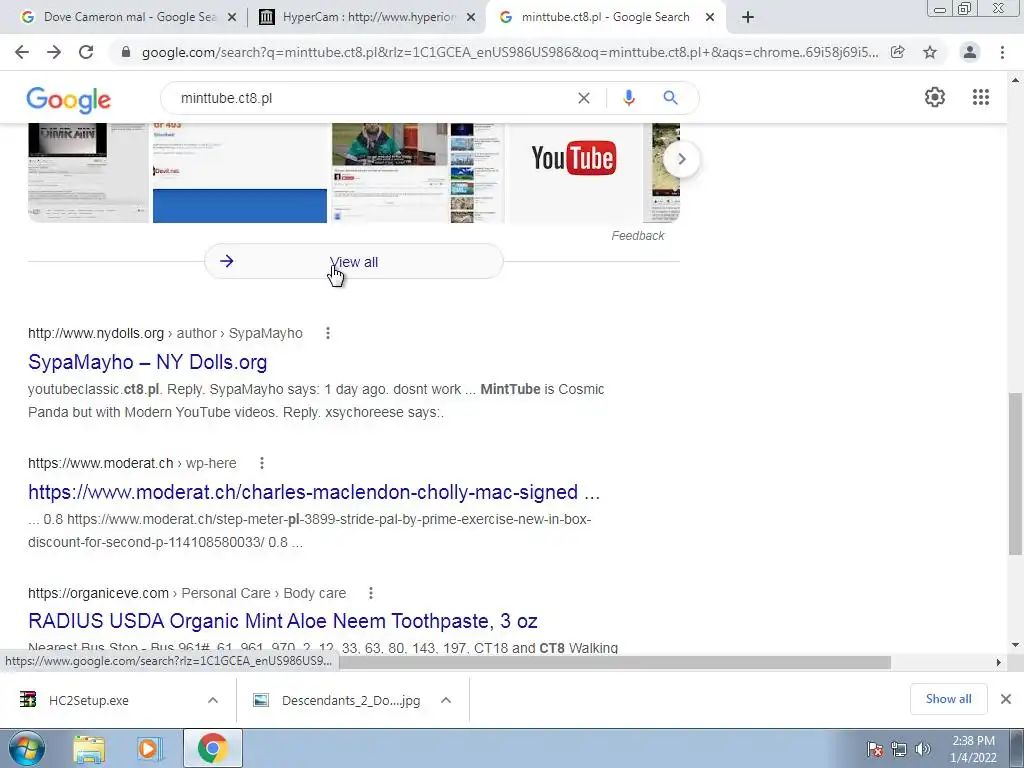Send Feedback on the image results
This screenshot has width=1024, height=768.
[637, 236]
